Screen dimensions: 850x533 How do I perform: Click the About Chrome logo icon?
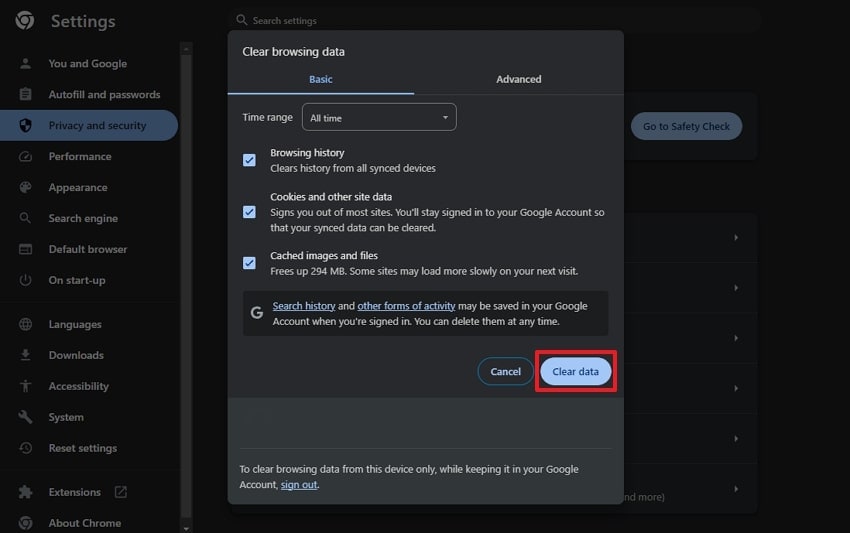point(25,523)
